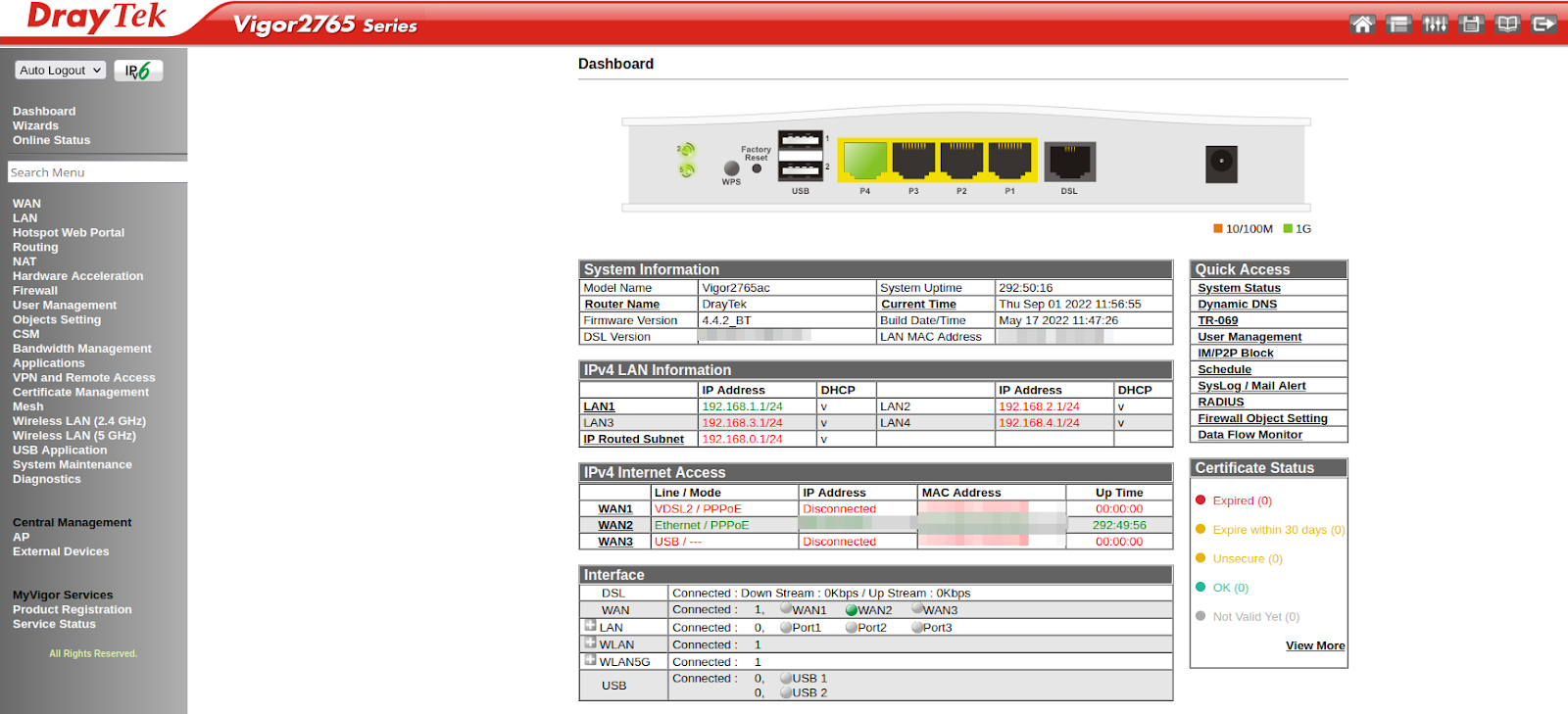The image size is (1568, 714).
Task: Open the Auto Logout dropdown
Action: coord(61,71)
